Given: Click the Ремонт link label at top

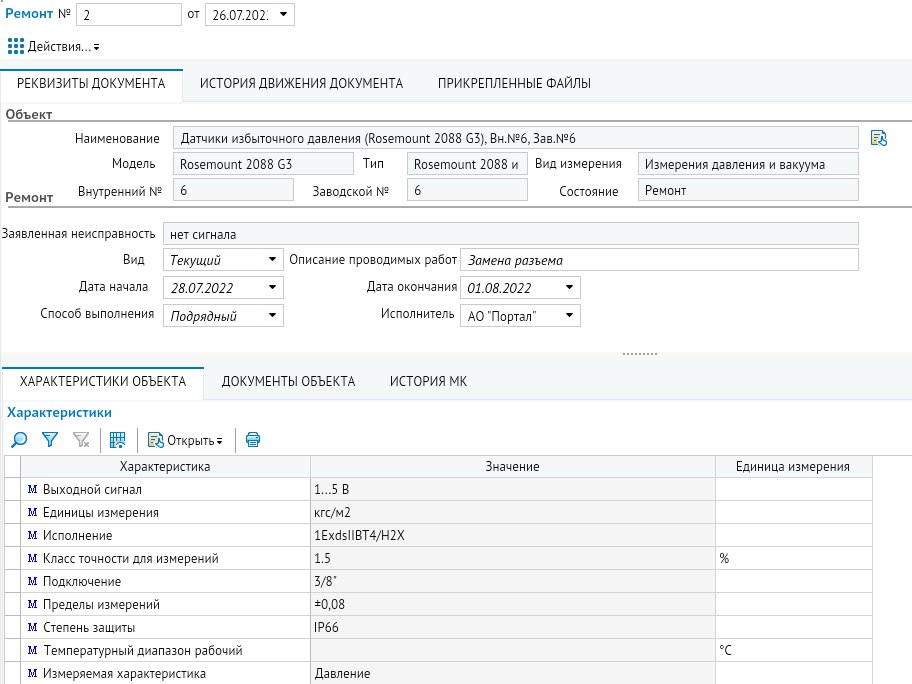Looking at the screenshot, I should coord(29,13).
